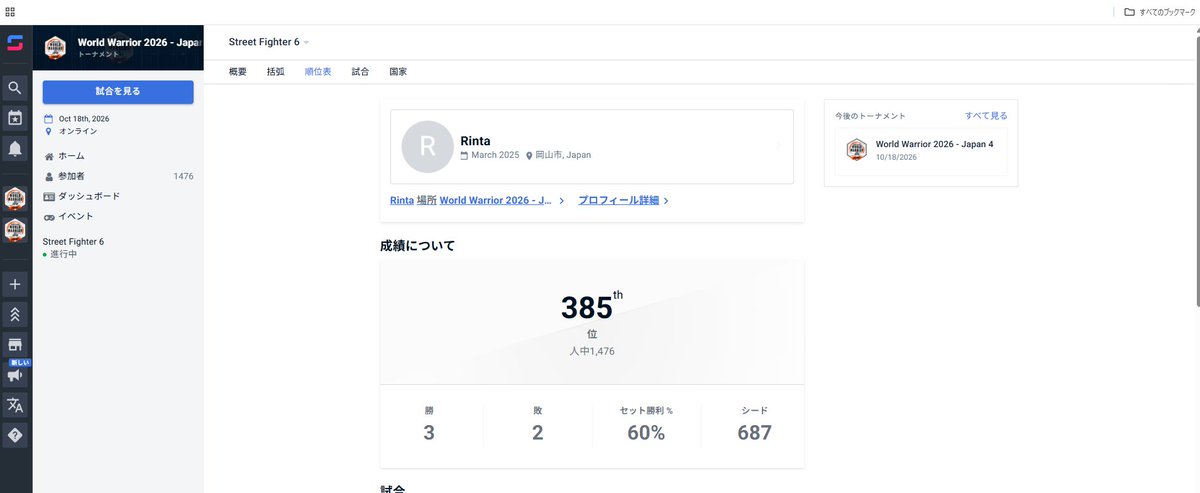This screenshot has height=493, width=1200.
Task: Open プロフィール詳細 link
Action: (x=623, y=201)
